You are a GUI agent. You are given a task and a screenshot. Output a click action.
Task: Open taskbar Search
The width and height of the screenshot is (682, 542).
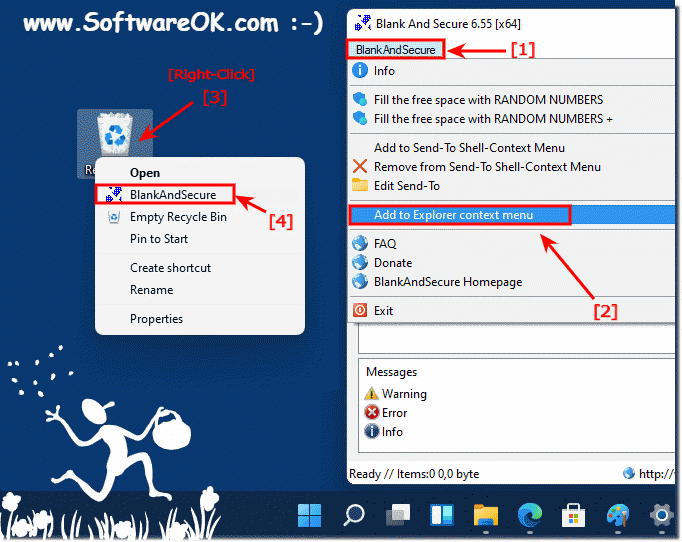(x=354, y=515)
